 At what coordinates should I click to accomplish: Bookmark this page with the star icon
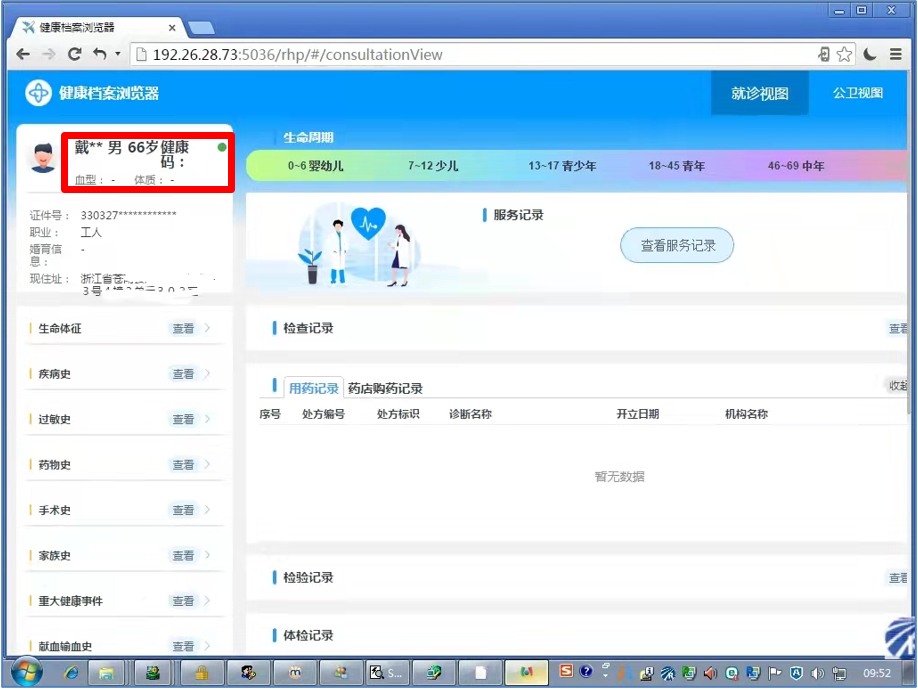pyautogui.click(x=844, y=54)
